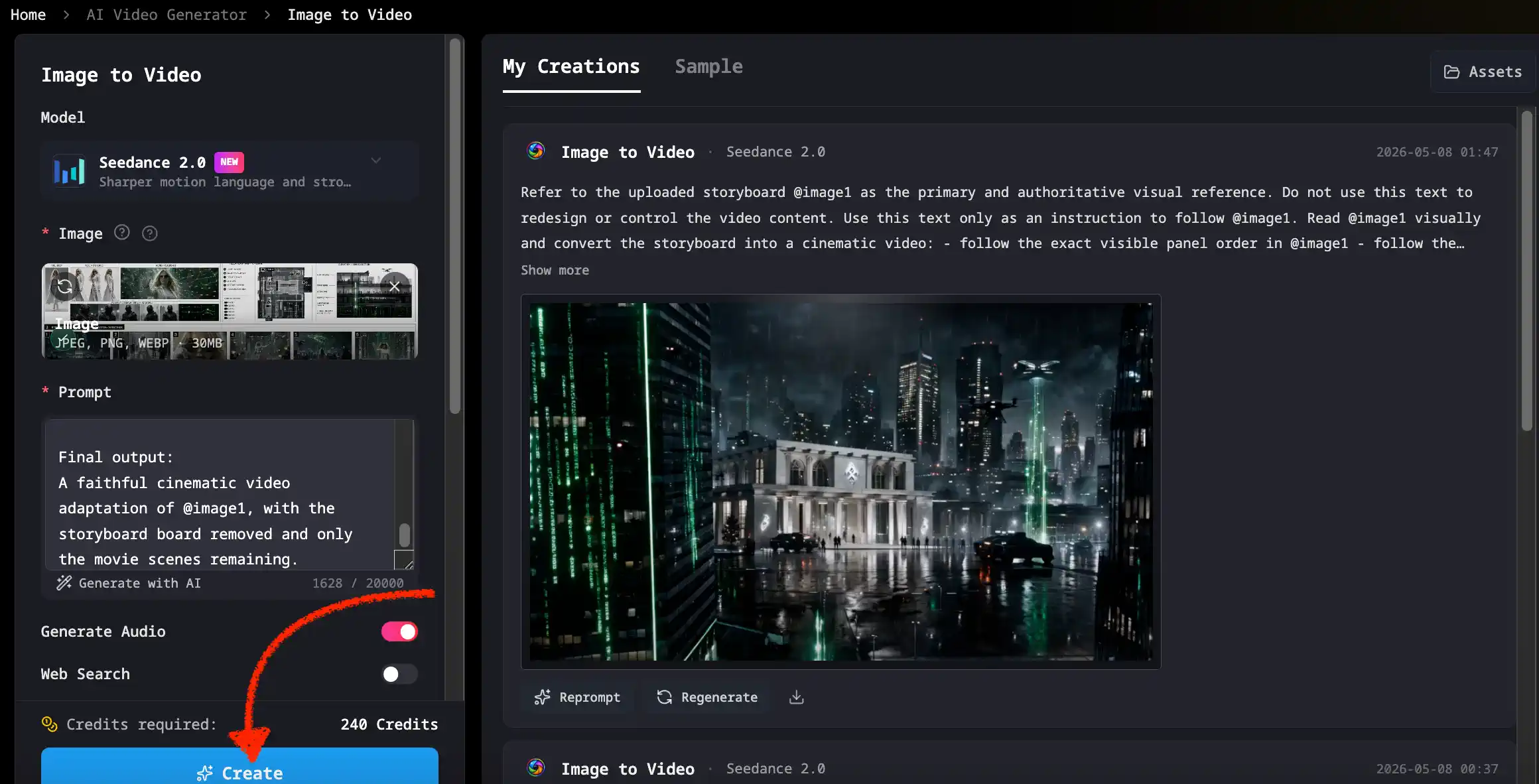The height and width of the screenshot is (784, 1539).
Task: Click the prompt textarea resize handle
Action: (404, 560)
